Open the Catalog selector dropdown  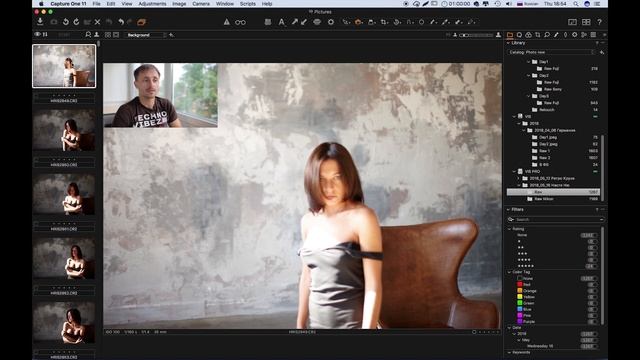coord(551,52)
